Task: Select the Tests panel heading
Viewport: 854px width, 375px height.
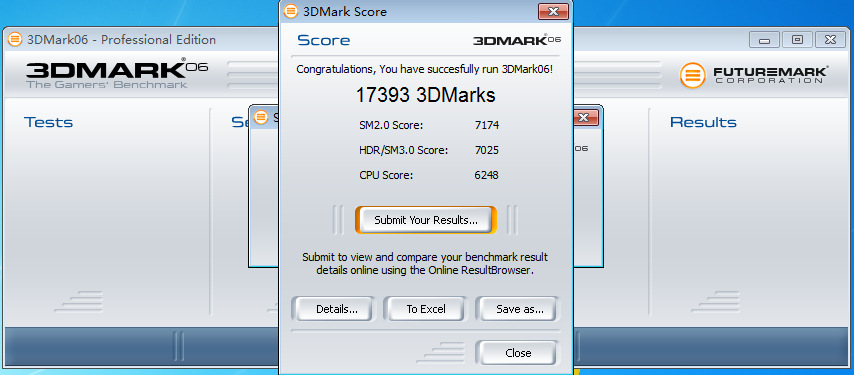Action: 48,122
